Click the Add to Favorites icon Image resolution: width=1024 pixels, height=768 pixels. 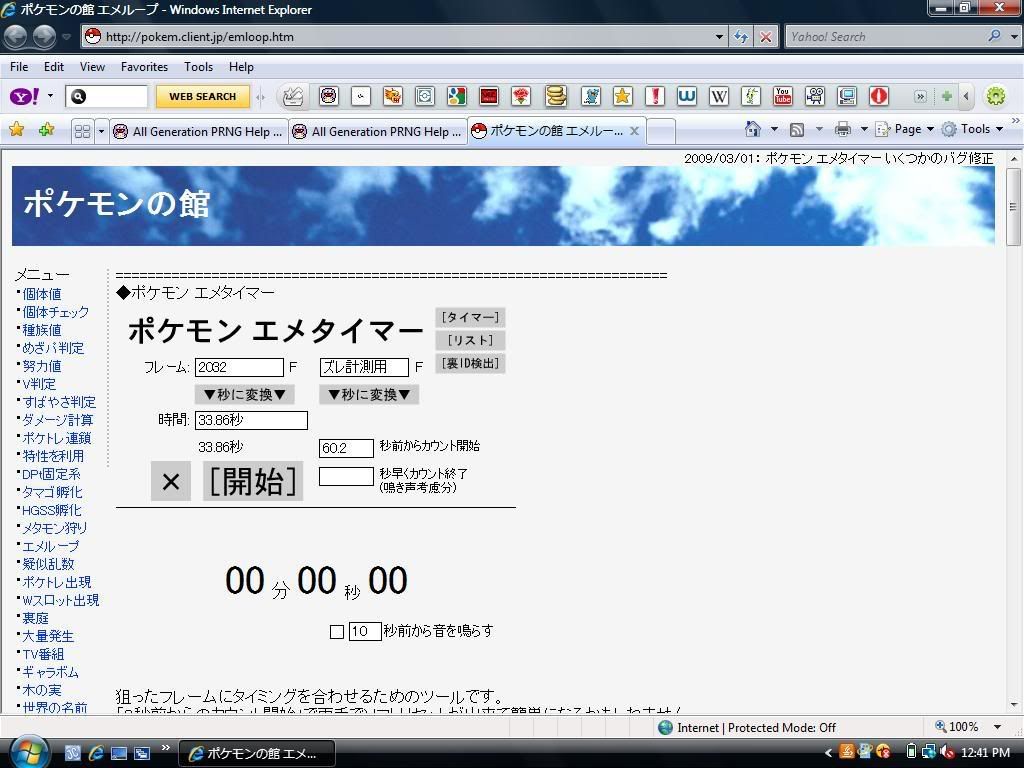(x=46, y=130)
